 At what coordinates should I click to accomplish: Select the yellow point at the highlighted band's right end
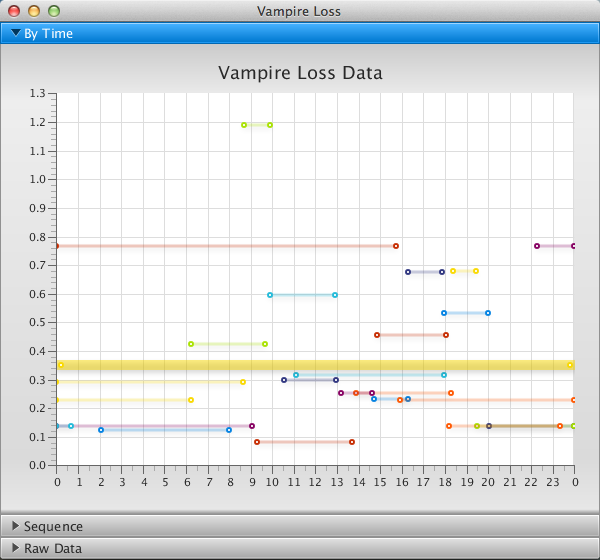(x=570, y=365)
